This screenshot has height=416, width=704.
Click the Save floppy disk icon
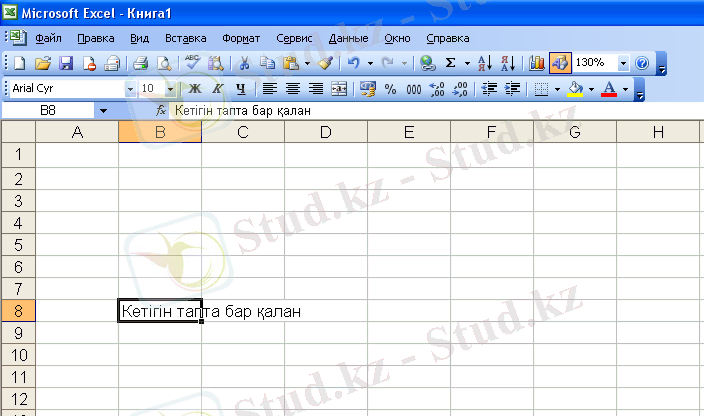(66, 63)
